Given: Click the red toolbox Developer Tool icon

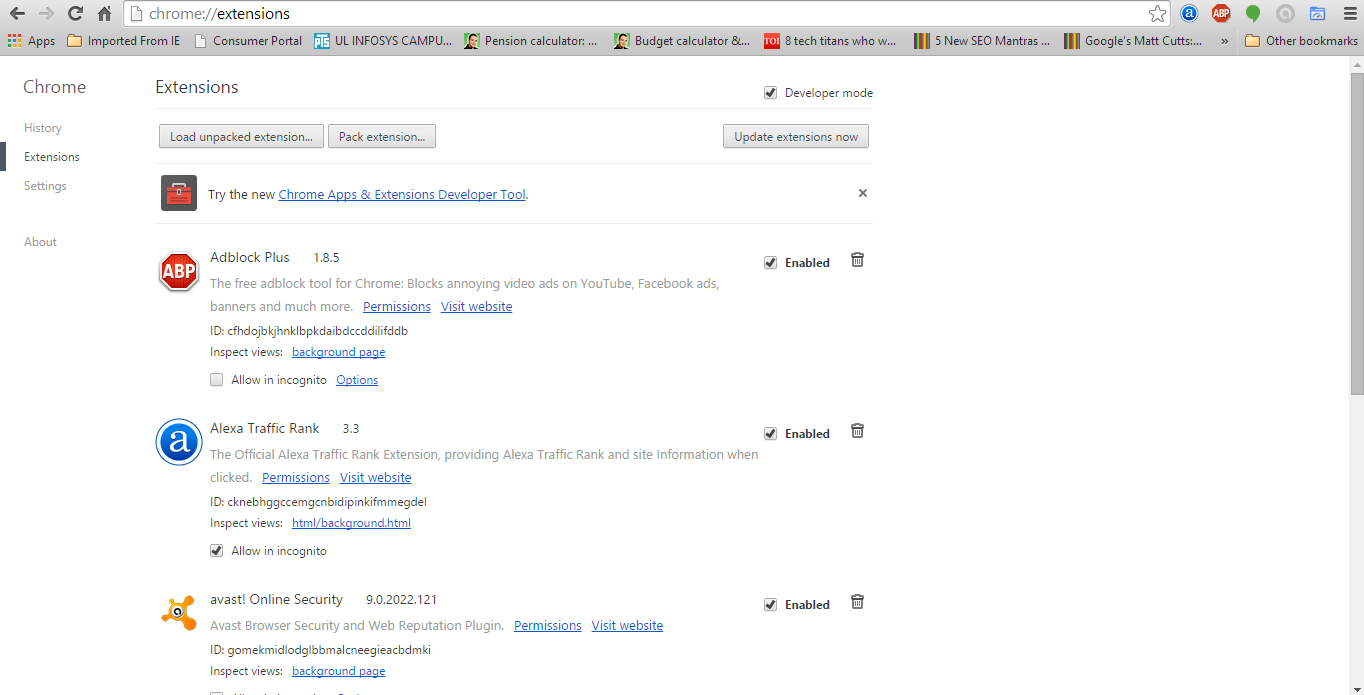Looking at the screenshot, I should [x=179, y=193].
